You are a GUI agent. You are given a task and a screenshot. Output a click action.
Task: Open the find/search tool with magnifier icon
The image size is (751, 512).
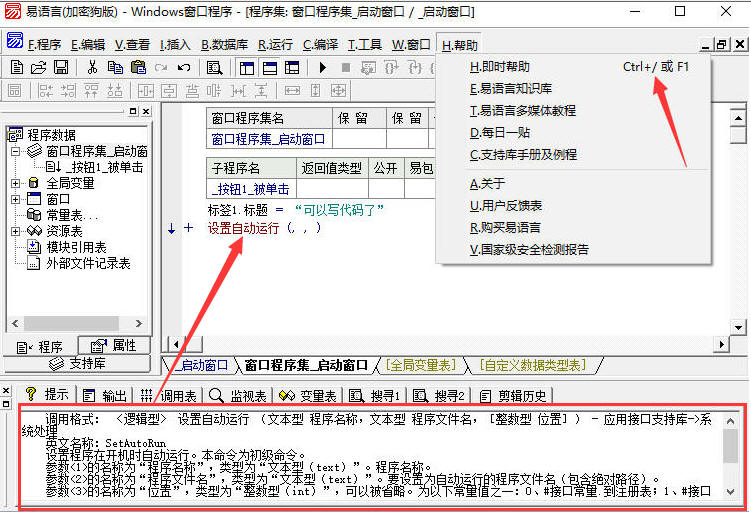coord(214,68)
